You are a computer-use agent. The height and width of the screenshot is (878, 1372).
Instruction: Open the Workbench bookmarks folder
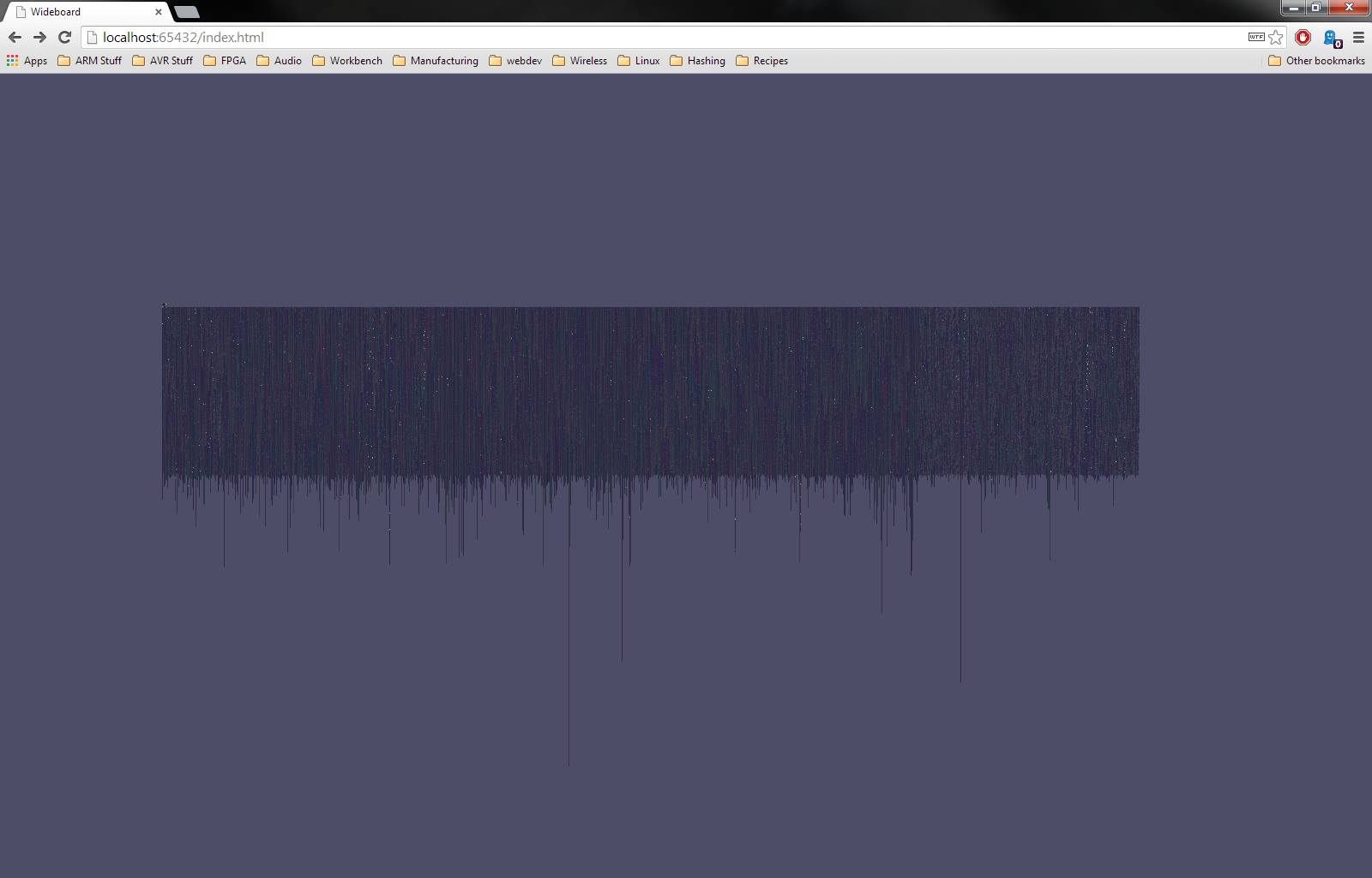(x=347, y=61)
